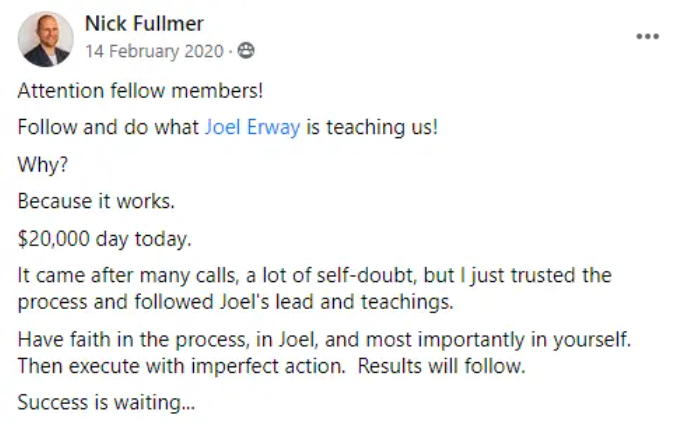
Task: Click the 'Why?' line
Action: tap(43, 165)
